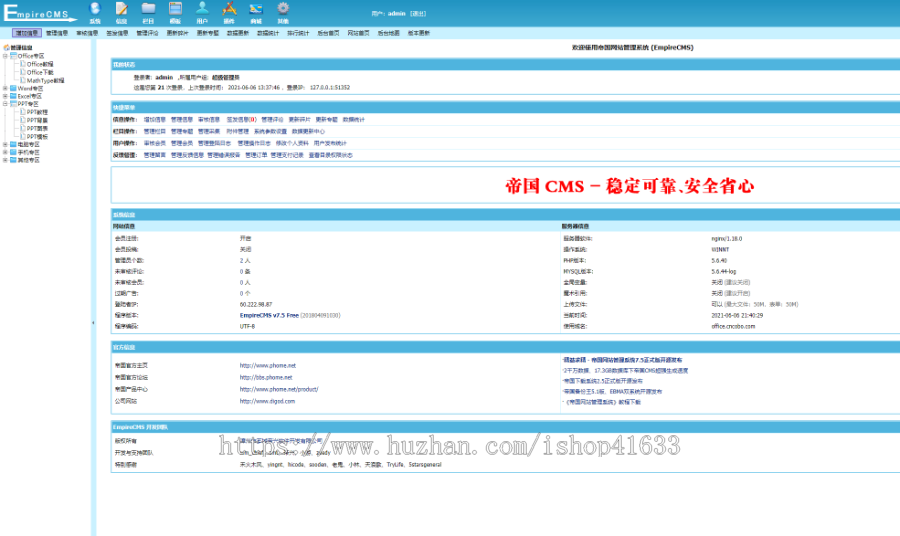900x536 pixels.
Task: Click the login IP value 60.222.98.87
Action: (x=256, y=305)
